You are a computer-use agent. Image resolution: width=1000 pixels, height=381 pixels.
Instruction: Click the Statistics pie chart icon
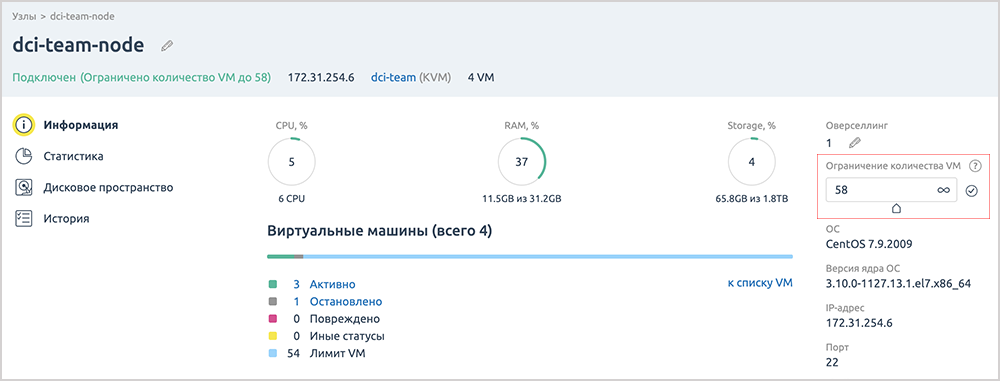point(24,156)
